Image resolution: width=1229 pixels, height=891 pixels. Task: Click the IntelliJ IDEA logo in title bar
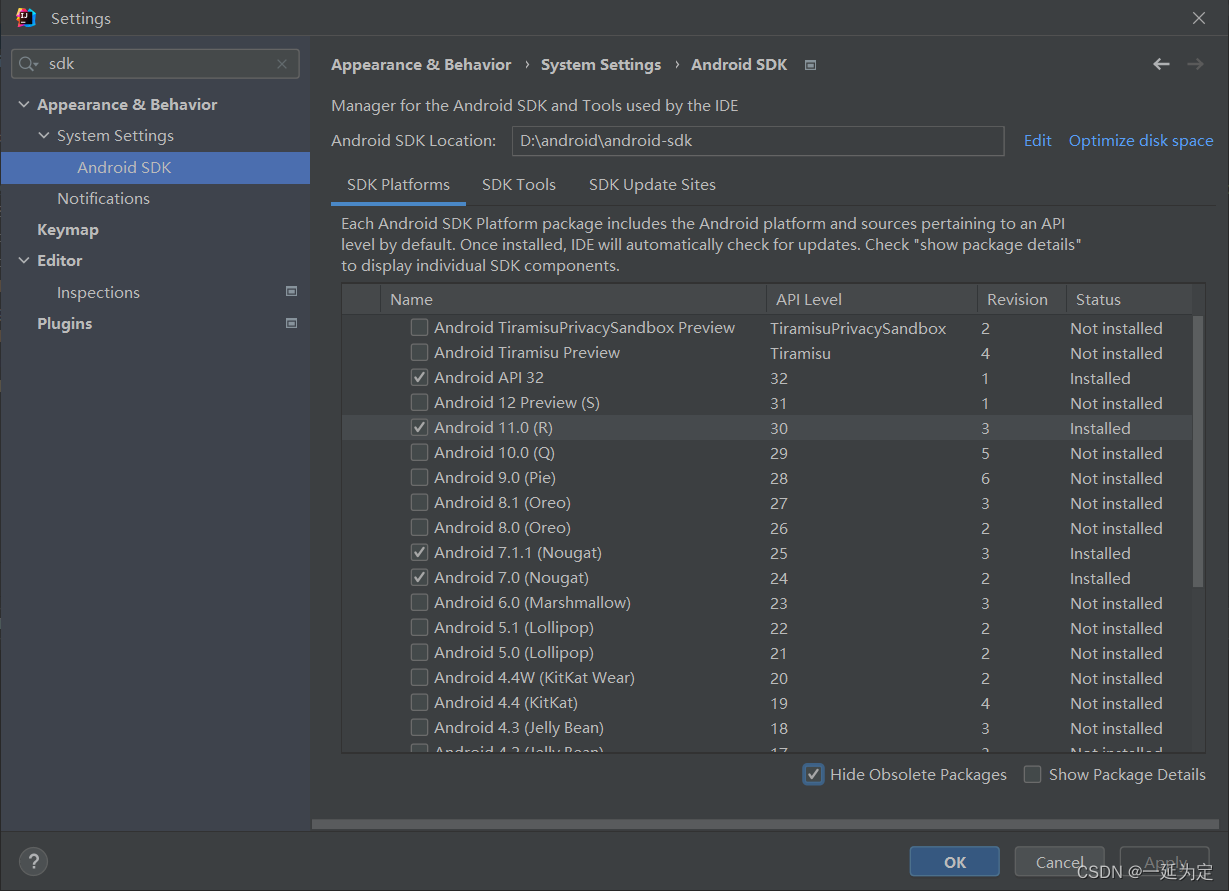26,18
